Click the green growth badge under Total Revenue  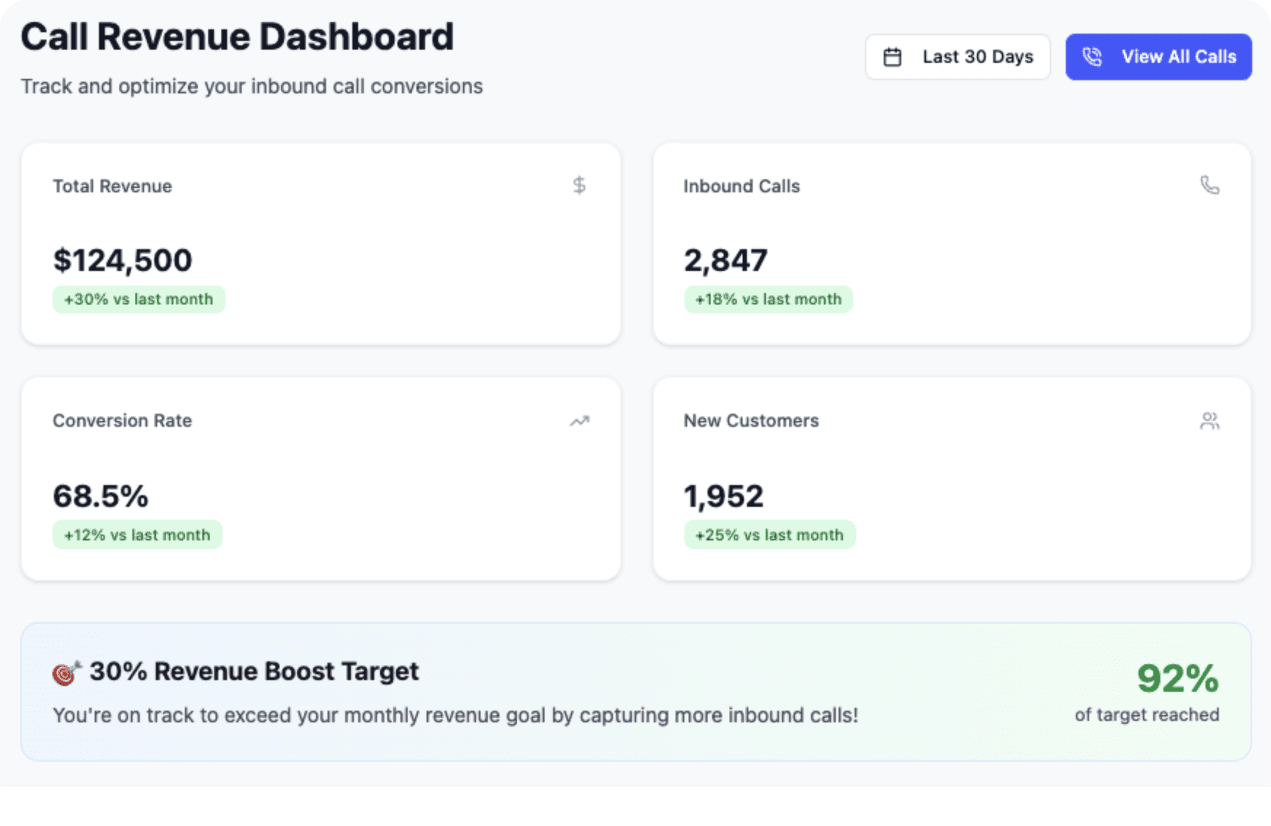tap(138, 299)
